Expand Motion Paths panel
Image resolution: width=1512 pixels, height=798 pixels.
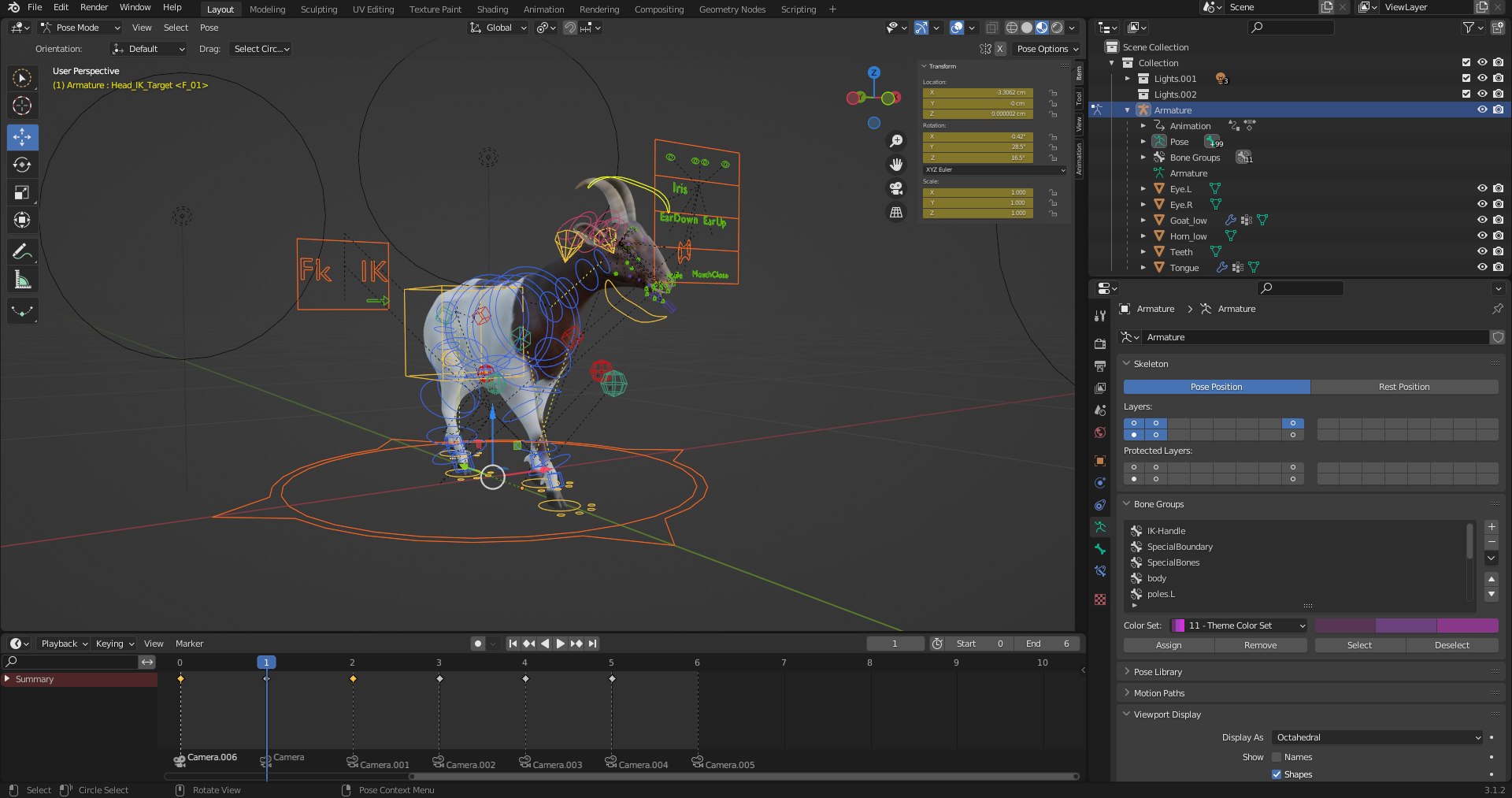1158,693
